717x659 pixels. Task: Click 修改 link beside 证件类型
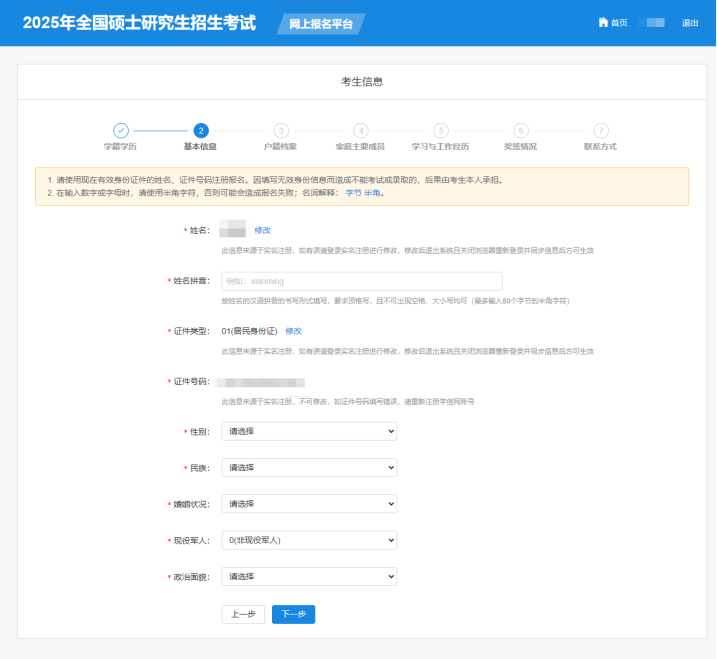pyautogui.click(x=293, y=330)
